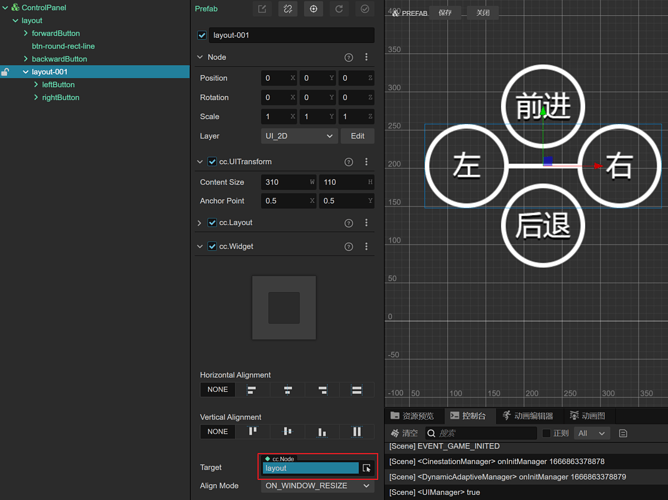Screen dimensions: 668x500
Task: Switch to the 资源预览 tab
Action: (x=412, y=416)
